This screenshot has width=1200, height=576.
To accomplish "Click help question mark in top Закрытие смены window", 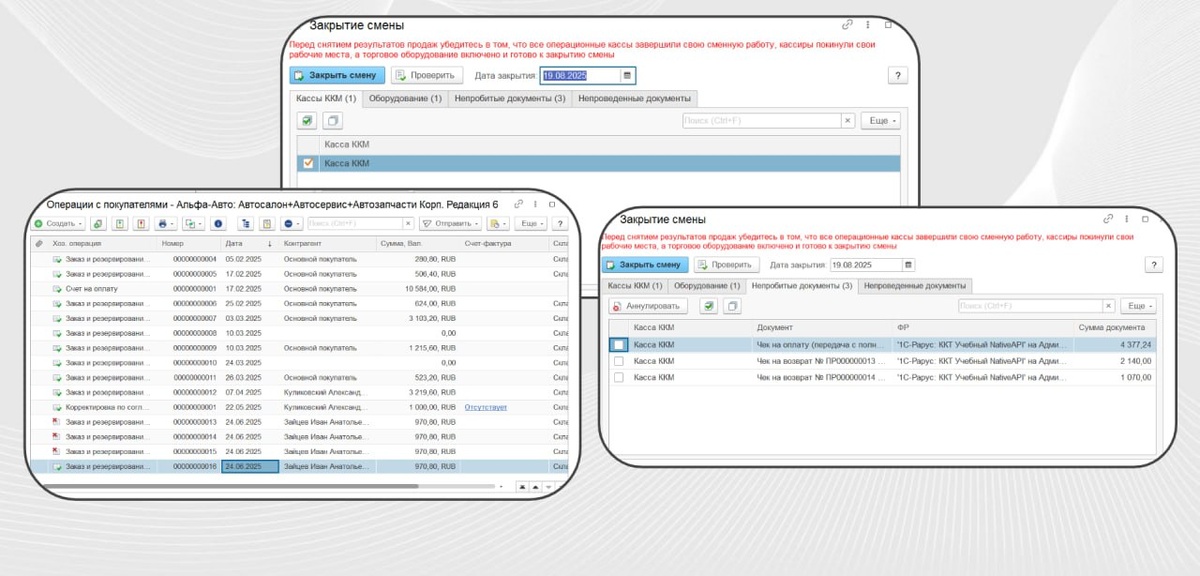I will pyautogui.click(x=897, y=75).
